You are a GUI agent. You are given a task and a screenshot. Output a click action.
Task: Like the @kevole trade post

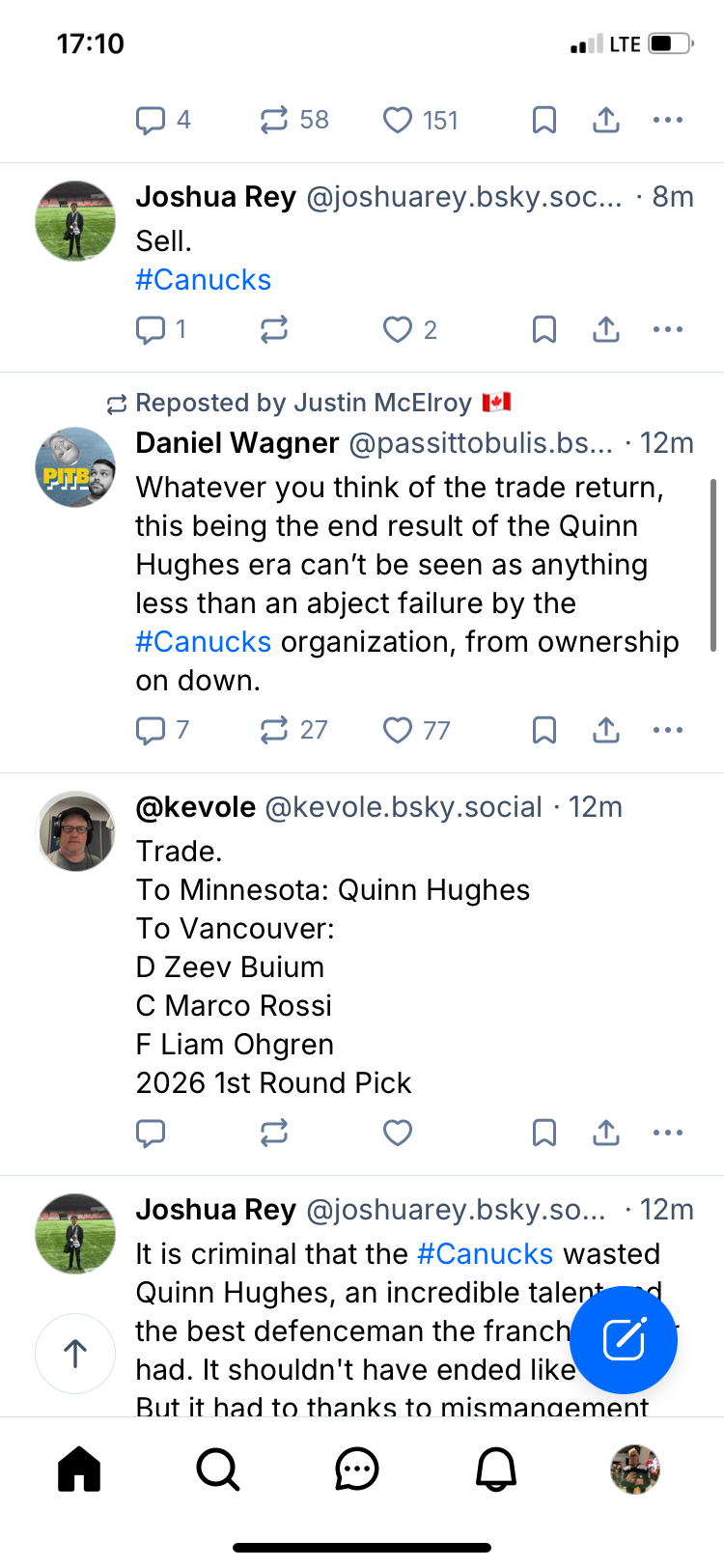click(x=398, y=1133)
